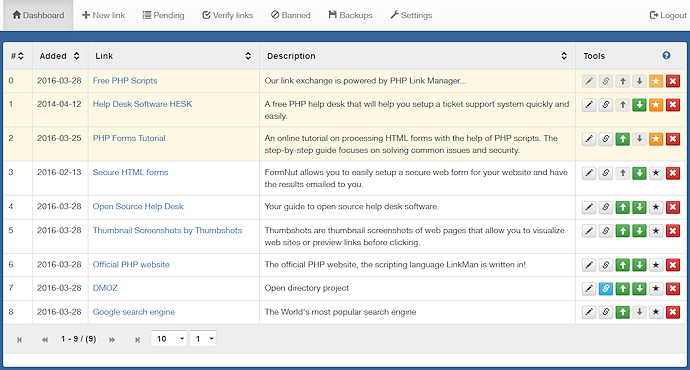Move PHP Forms Tutorial up
The width and height of the screenshot is (690, 370).
click(622, 139)
